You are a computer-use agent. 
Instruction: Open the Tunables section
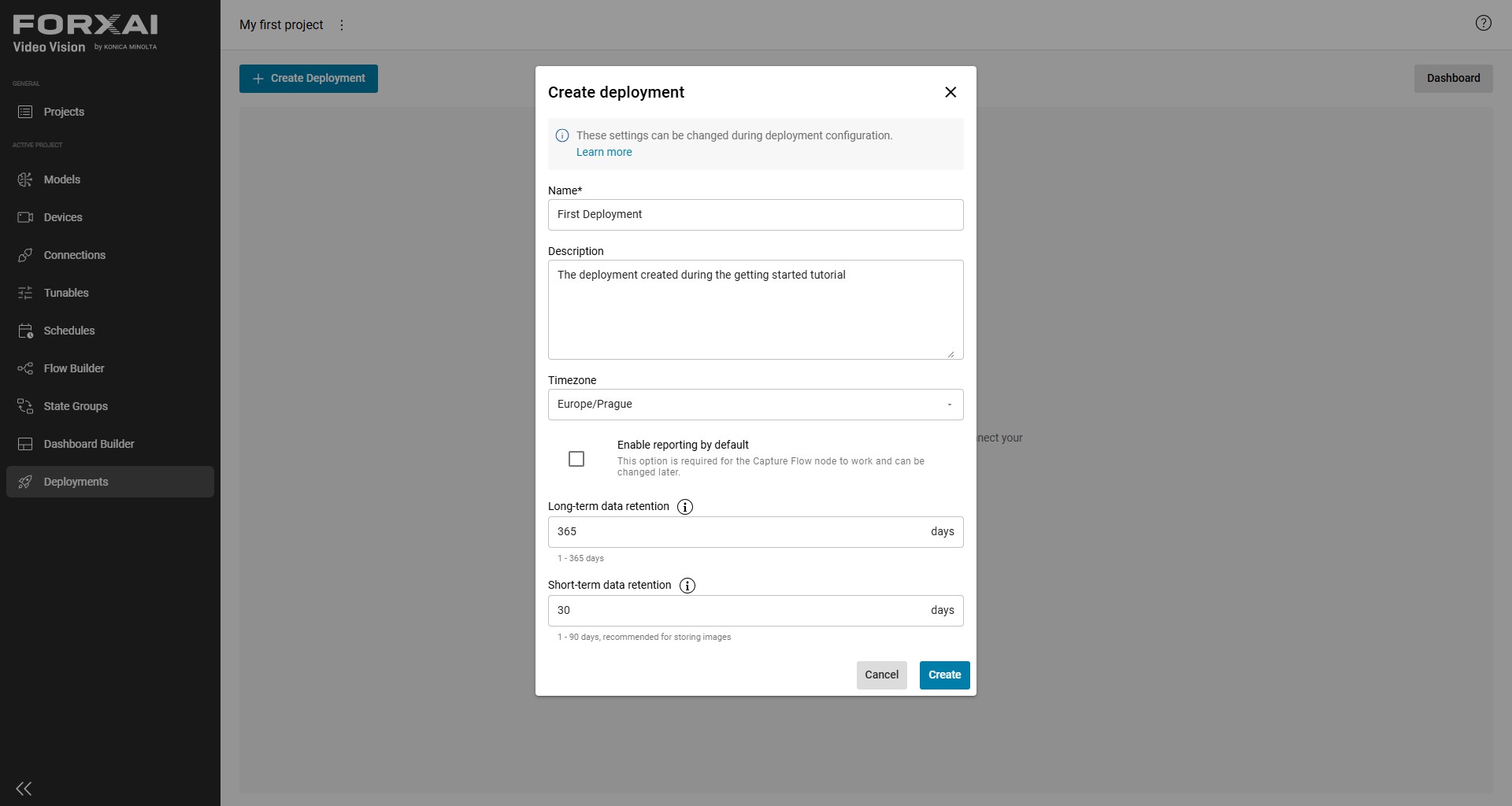(110, 293)
